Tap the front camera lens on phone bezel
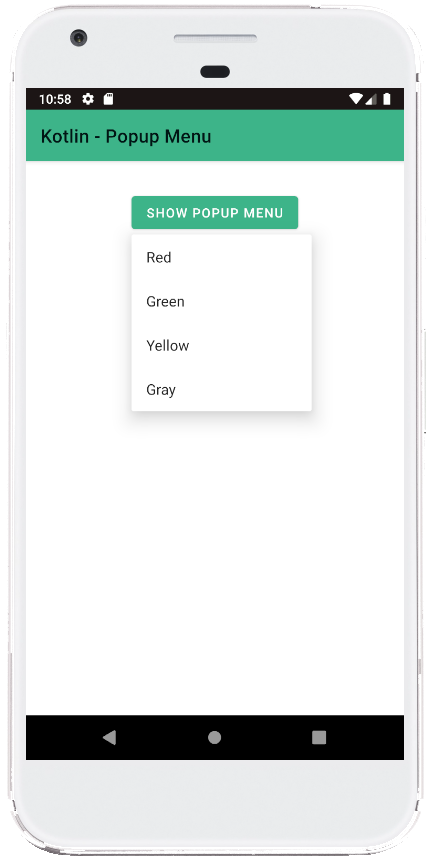The height and width of the screenshot is (861, 426). 79,38
